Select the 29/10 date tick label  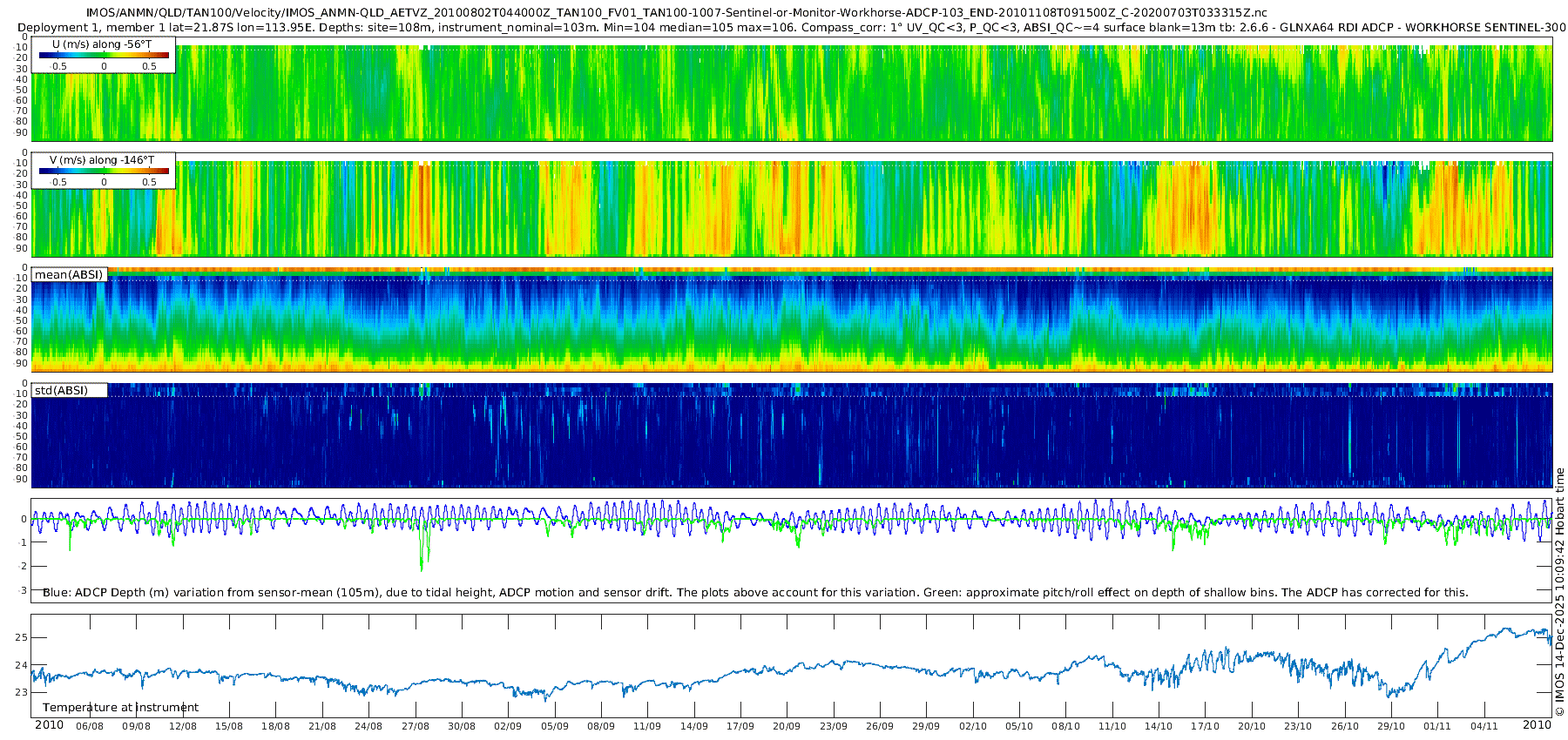pos(1391,726)
